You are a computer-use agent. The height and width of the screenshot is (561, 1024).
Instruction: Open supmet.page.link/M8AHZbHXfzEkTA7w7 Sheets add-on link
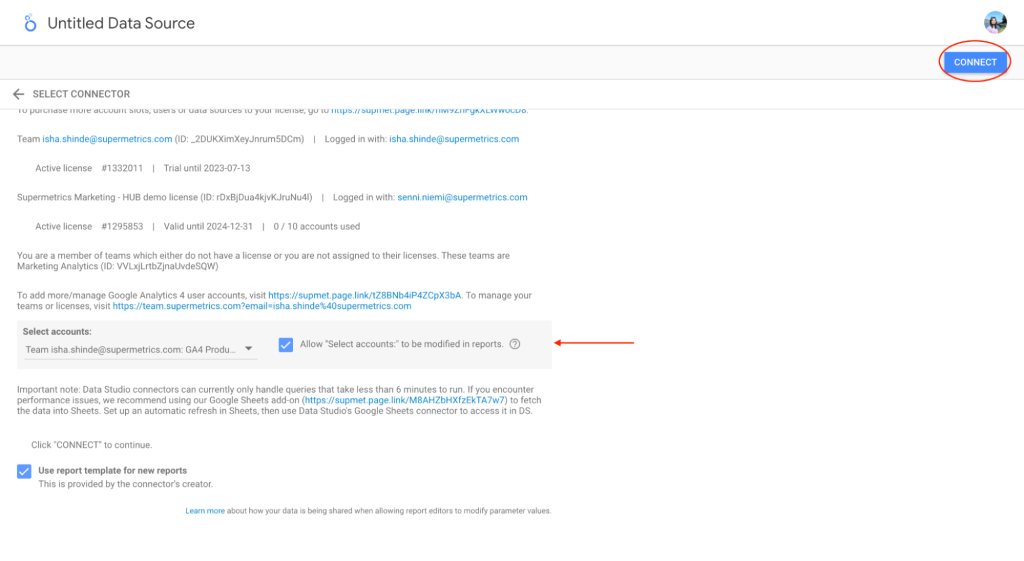tap(405, 400)
